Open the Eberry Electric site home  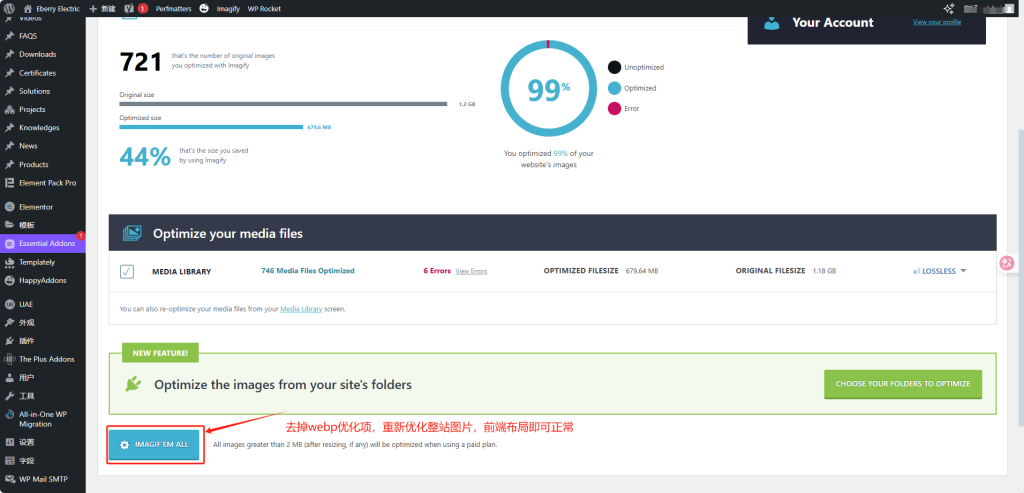coord(52,8)
